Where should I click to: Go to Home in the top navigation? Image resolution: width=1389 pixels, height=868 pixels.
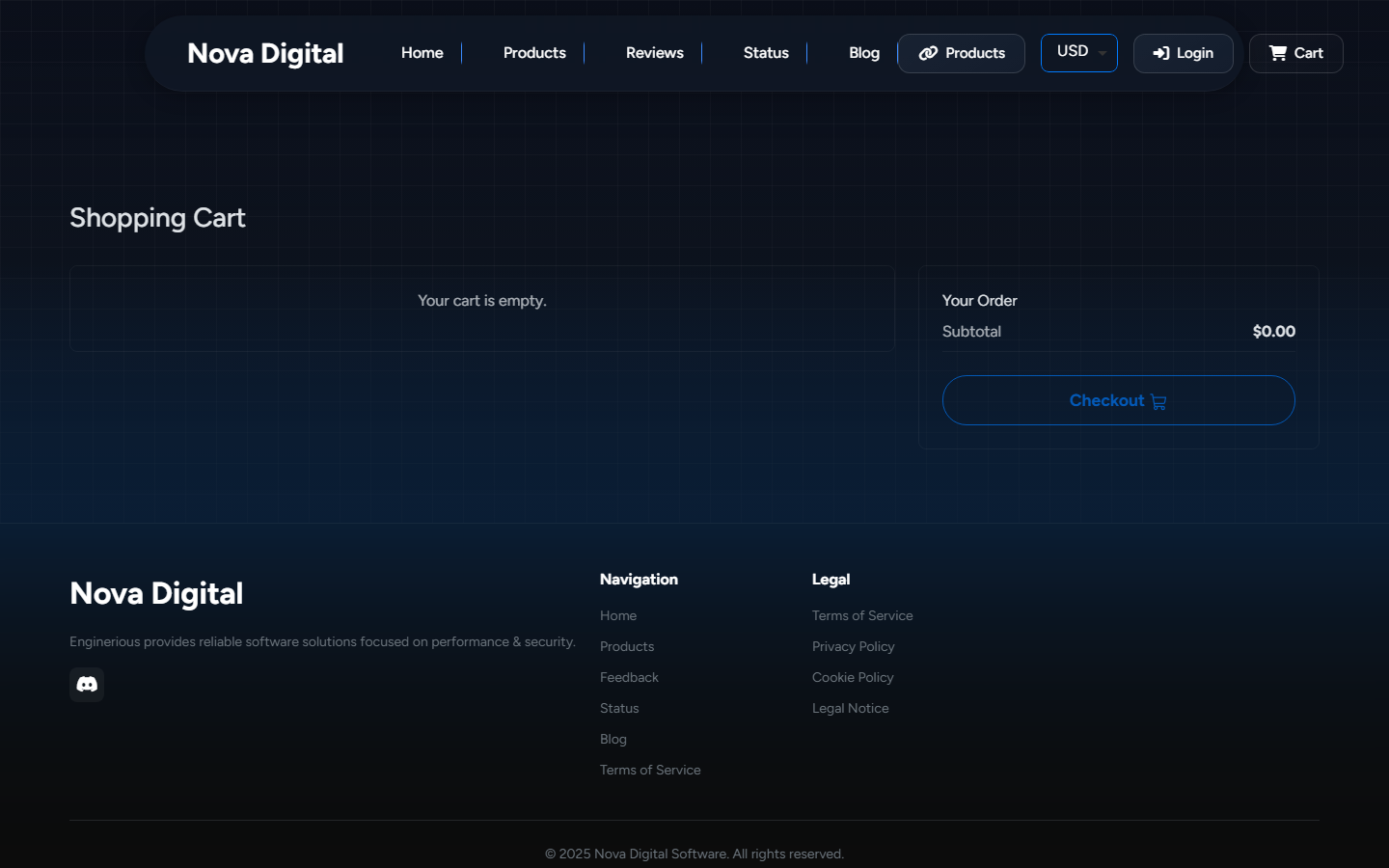[422, 53]
